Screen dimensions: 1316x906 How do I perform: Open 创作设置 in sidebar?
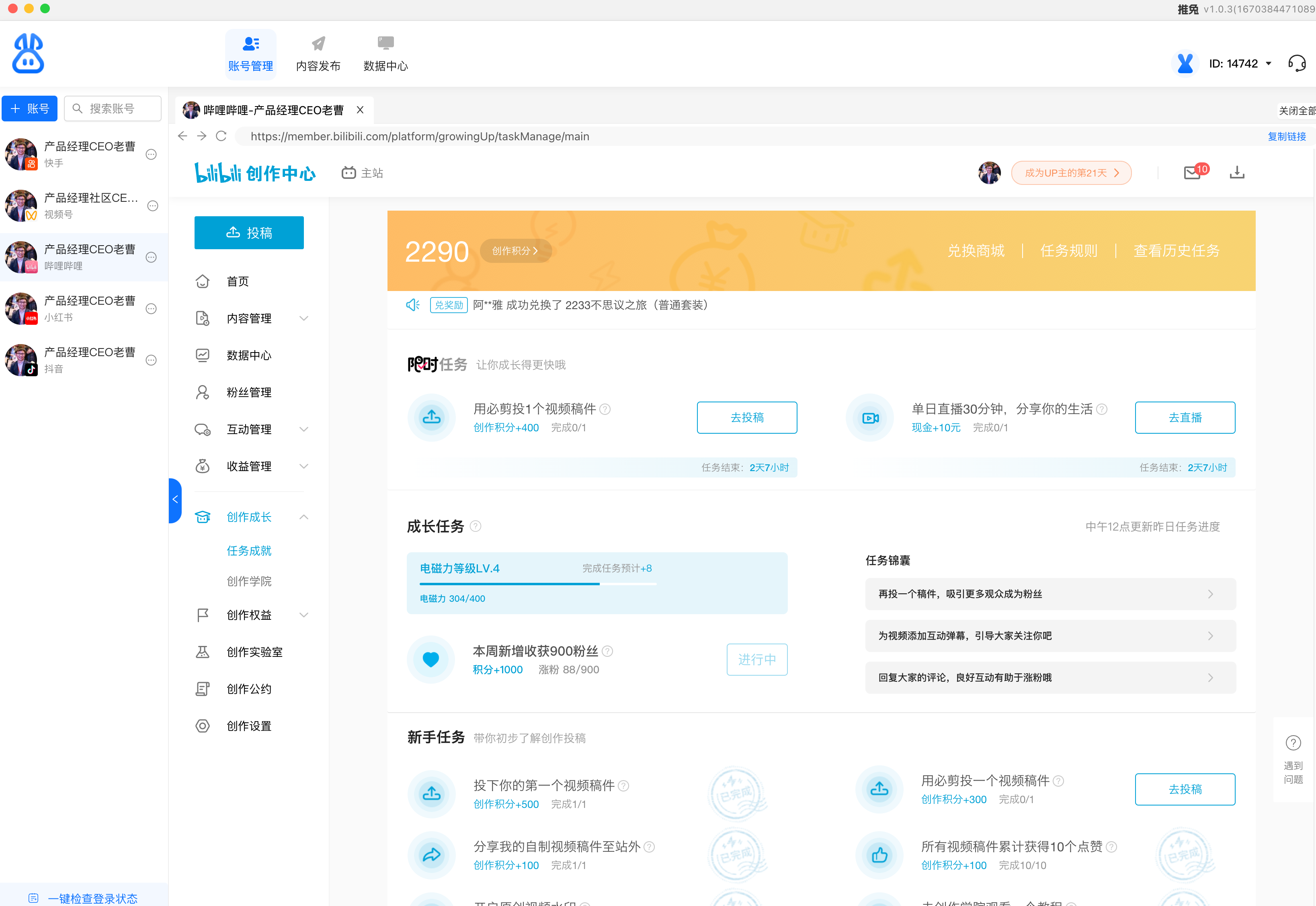point(249,726)
